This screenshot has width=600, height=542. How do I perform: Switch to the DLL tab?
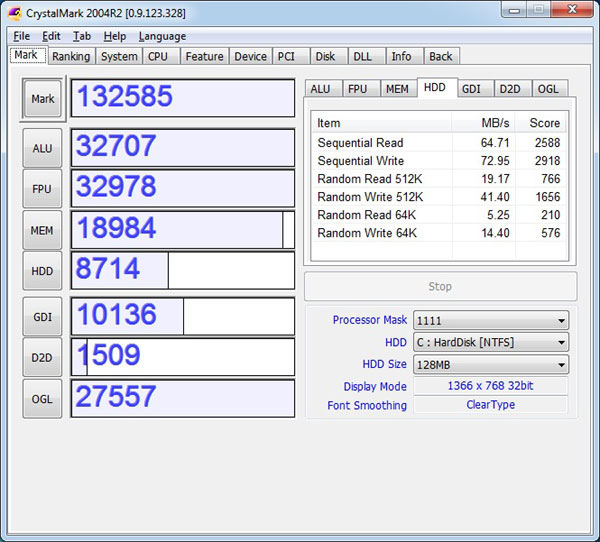click(367, 56)
